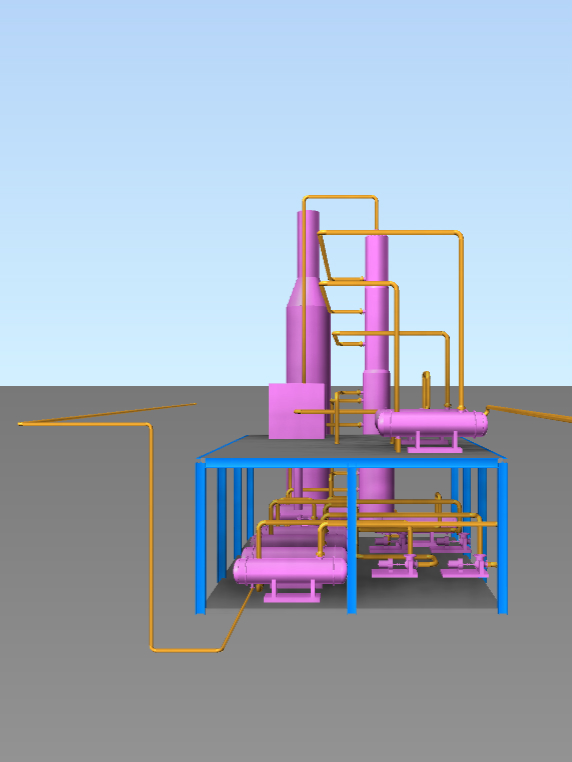572x762 pixels.
Task: Select the blue front beam of the platform
Action: point(352,462)
